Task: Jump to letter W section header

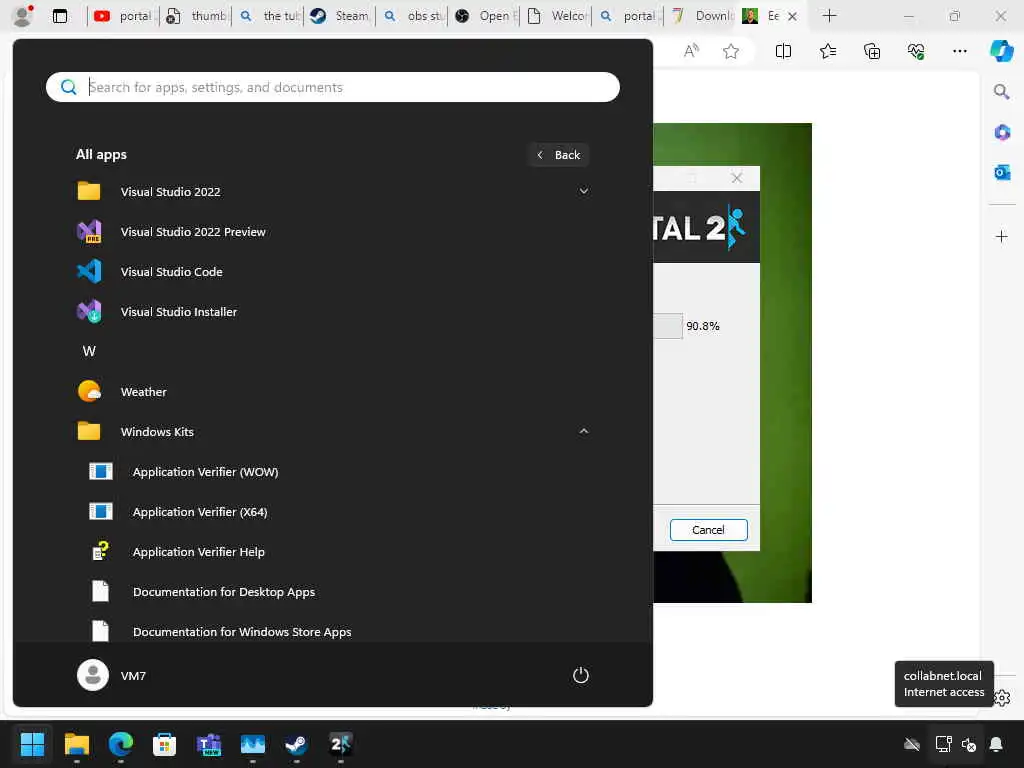Action: (x=89, y=351)
